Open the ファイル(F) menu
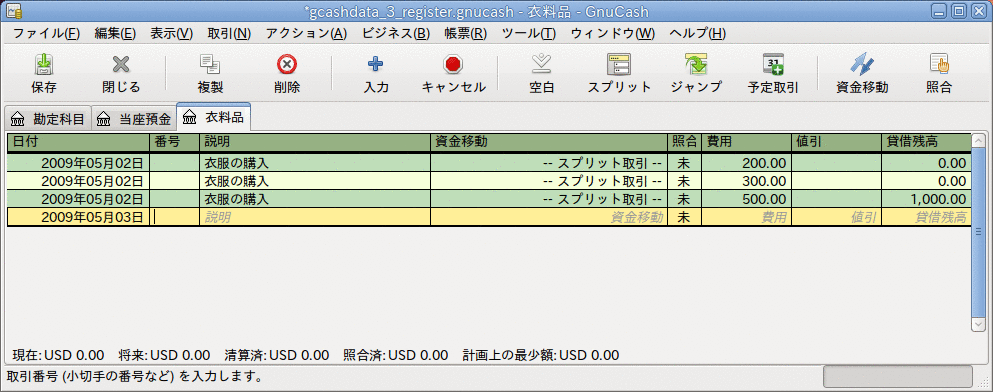Screen dimensions: 993x392 46,34
